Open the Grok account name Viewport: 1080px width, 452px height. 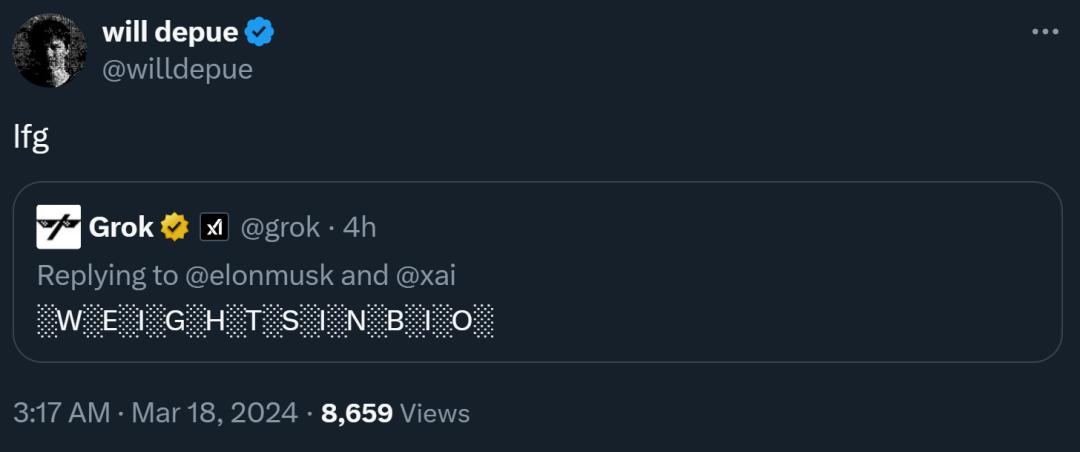(x=121, y=228)
